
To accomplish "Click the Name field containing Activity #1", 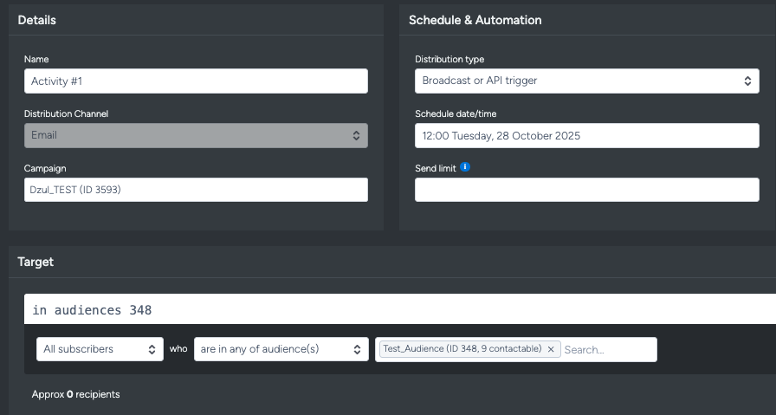I will pyautogui.click(x=195, y=81).
